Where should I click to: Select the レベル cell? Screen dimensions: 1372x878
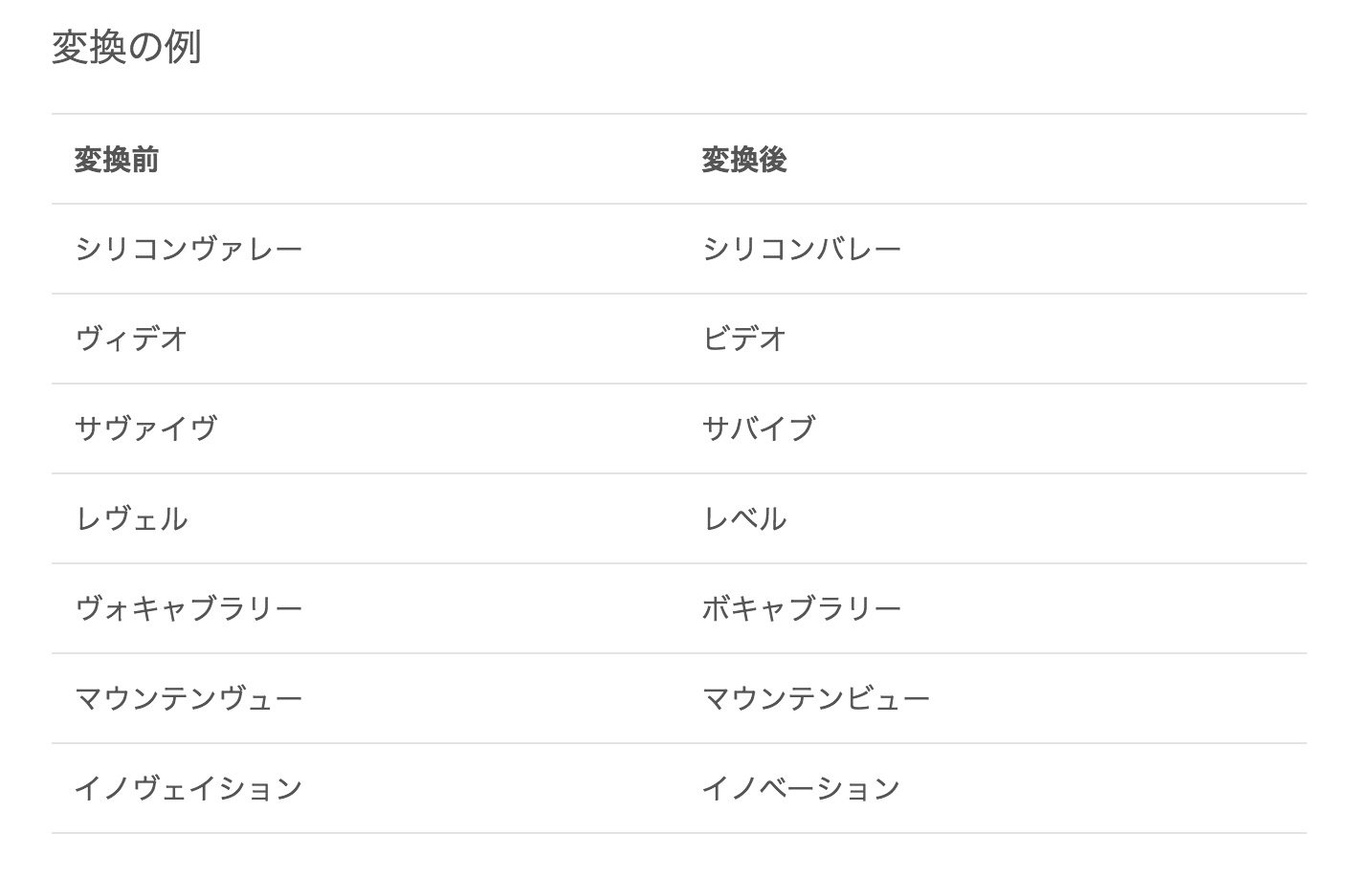[744, 519]
